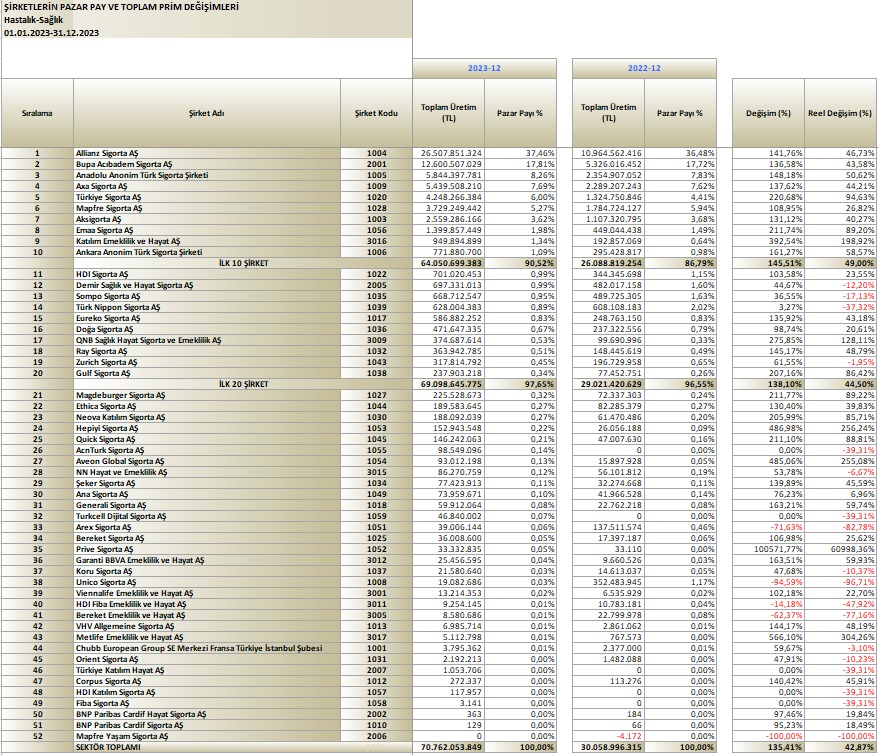The height and width of the screenshot is (755, 878).
Task: Click company code 1004
Action: 376,153
